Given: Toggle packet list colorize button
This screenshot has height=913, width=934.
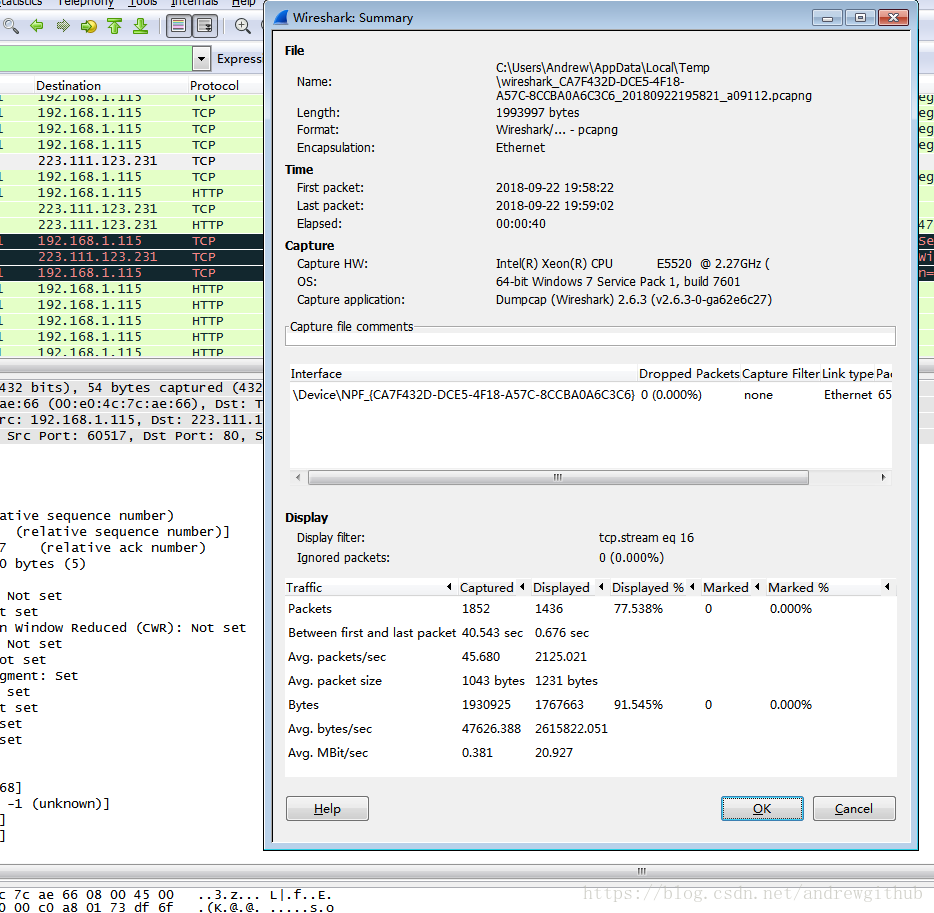Looking at the screenshot, I should pos(179,26).
